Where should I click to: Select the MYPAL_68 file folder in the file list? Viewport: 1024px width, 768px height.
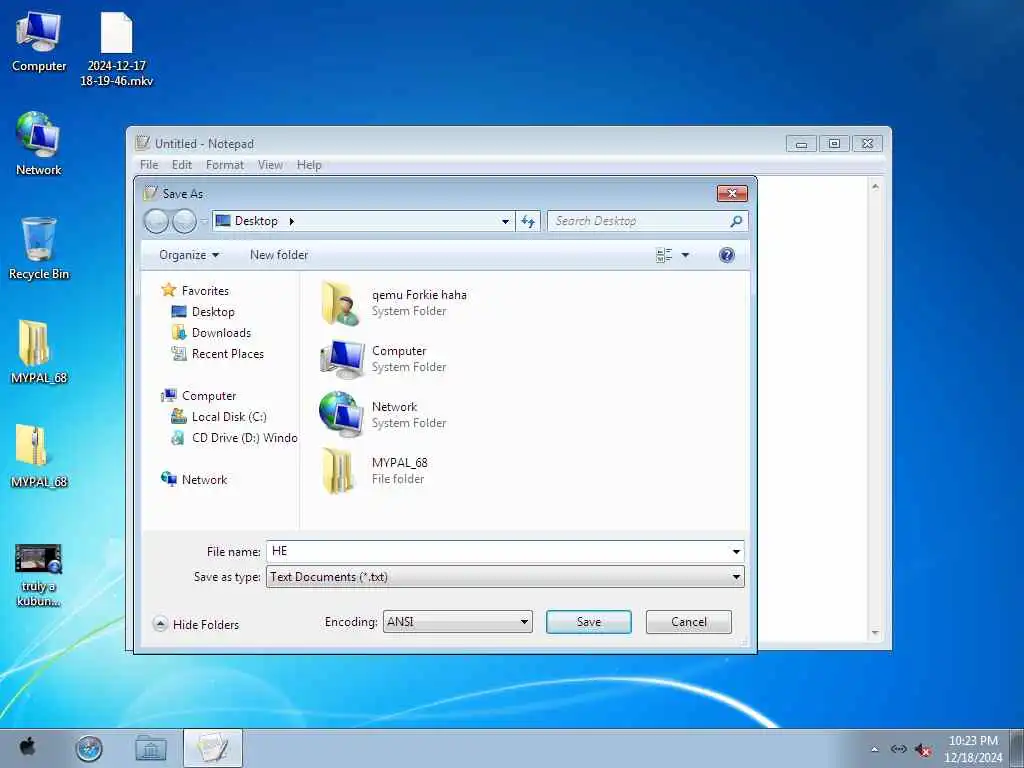tap(375, 470)
